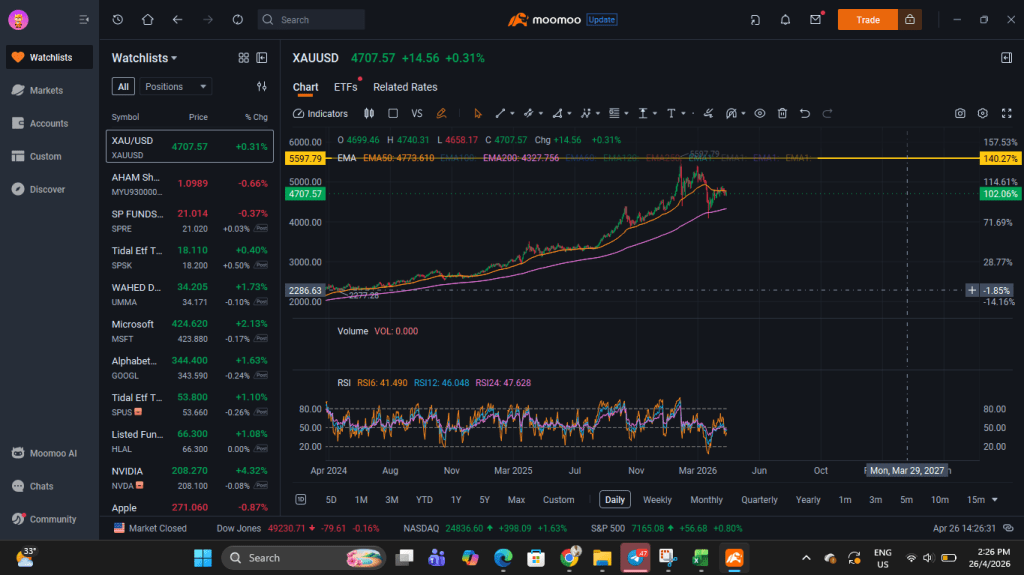The height and width of the screenshot is (575, 1024).
Task: Select the trend line drawing tool
Action: click(x=500, y=114)
